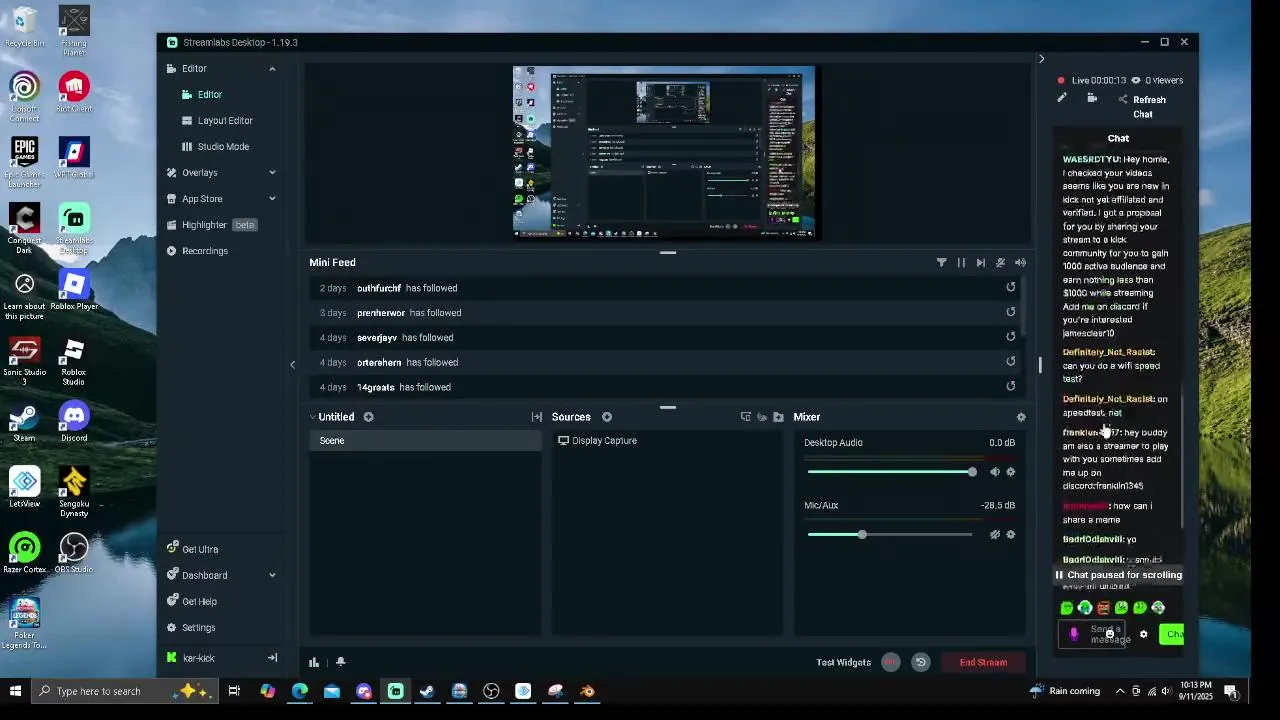Open Mic/Aux source settings gear

pos(1010,535)
